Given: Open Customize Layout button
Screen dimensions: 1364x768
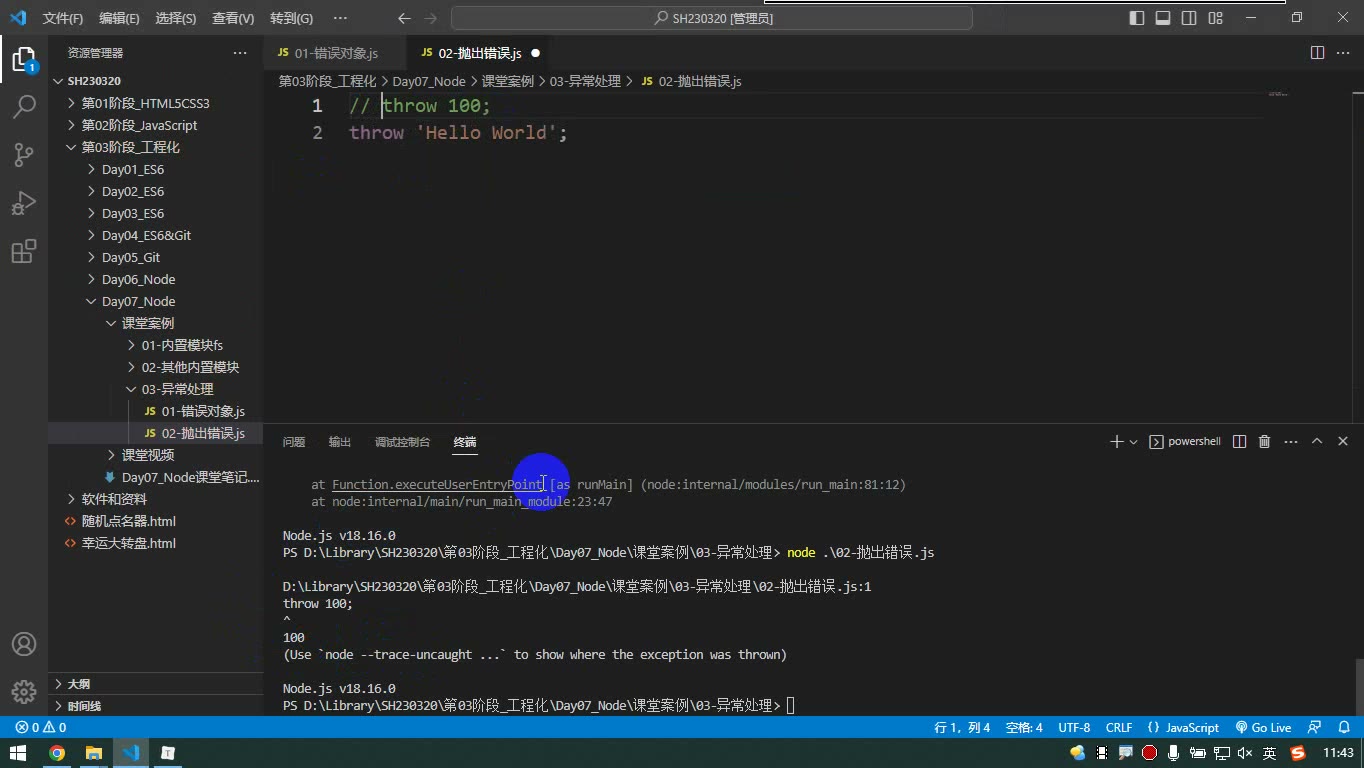Looking at the screenshot, I should coord(1216,18).
